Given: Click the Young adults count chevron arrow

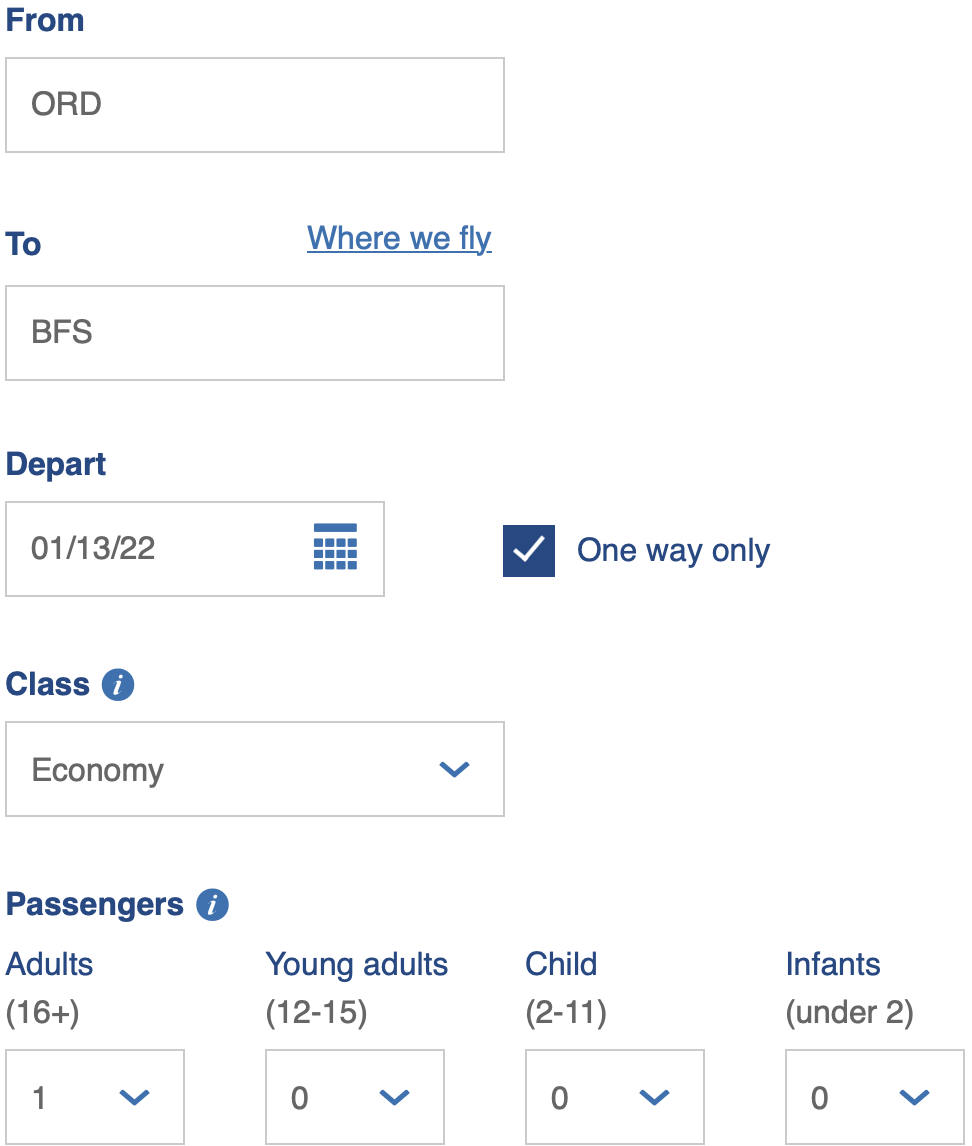Looking at the screenshot, I should [x=395, y=1097].
